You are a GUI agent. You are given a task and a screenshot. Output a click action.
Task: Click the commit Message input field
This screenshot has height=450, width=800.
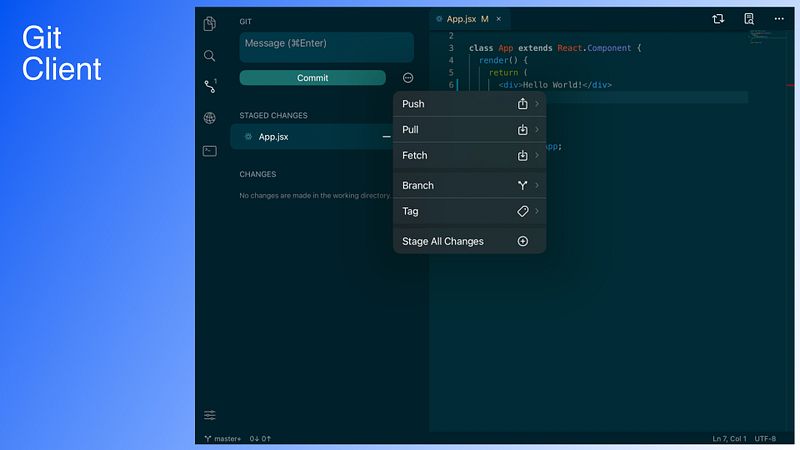(327, 47)
